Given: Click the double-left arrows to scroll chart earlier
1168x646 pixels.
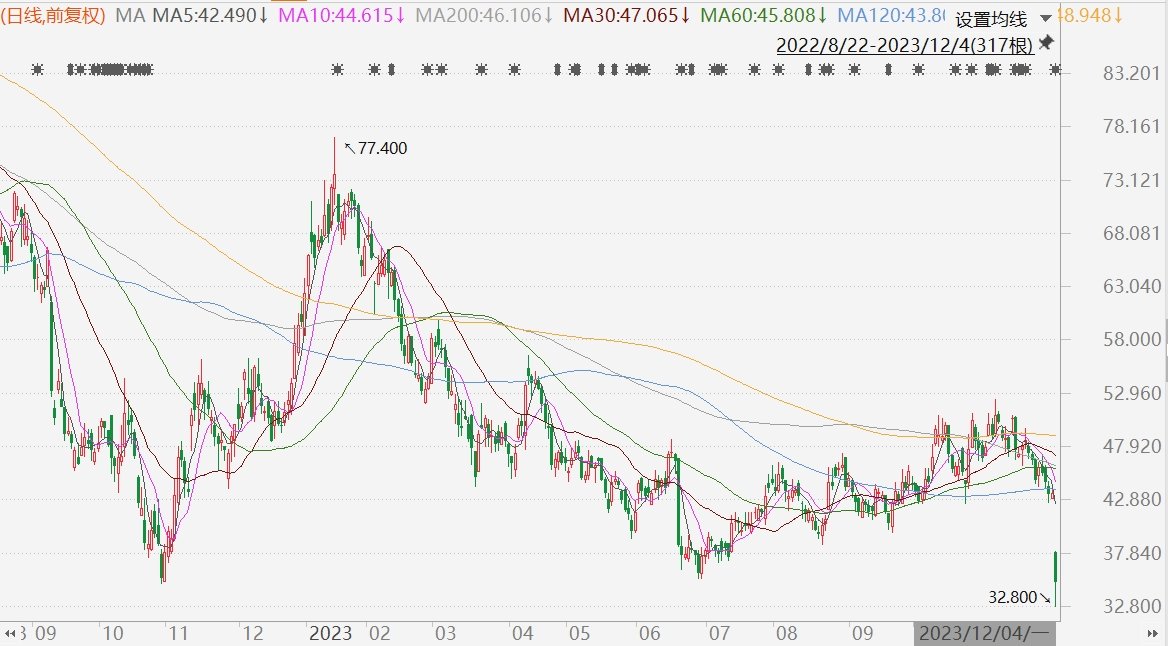Looking at the screenshot, I should pyautogui.click(x=10, y=634).
